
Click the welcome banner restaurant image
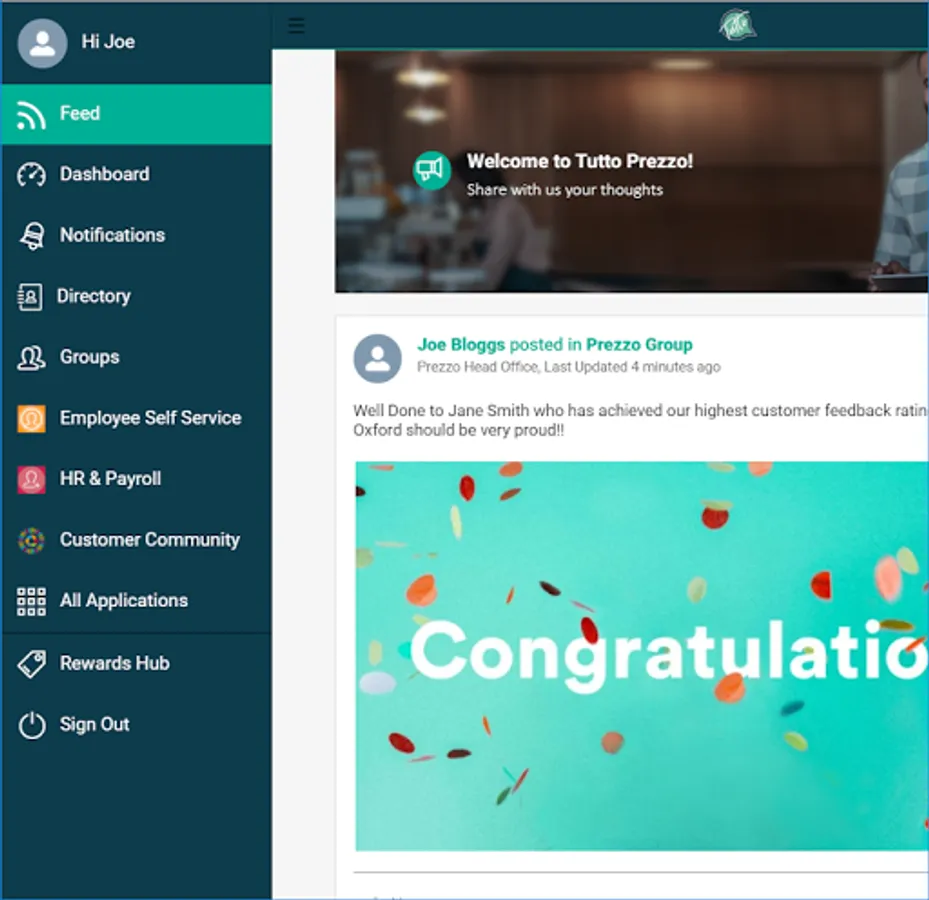coord(632,172)
